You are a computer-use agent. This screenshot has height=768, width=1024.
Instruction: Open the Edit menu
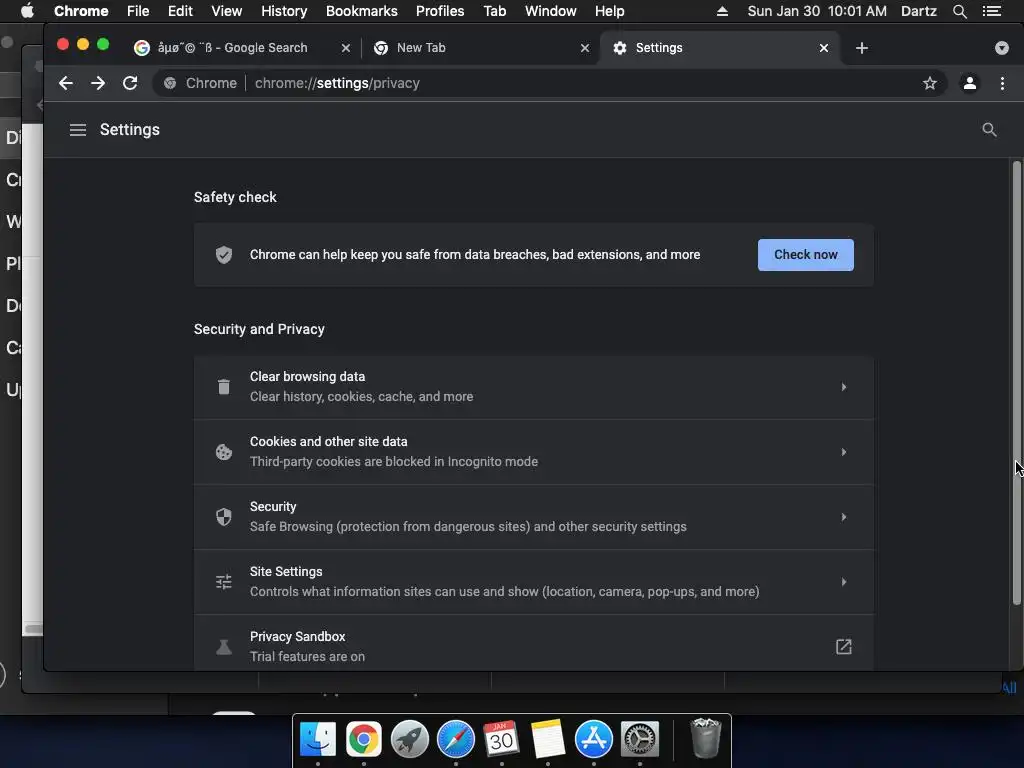[x=180, y=11]
